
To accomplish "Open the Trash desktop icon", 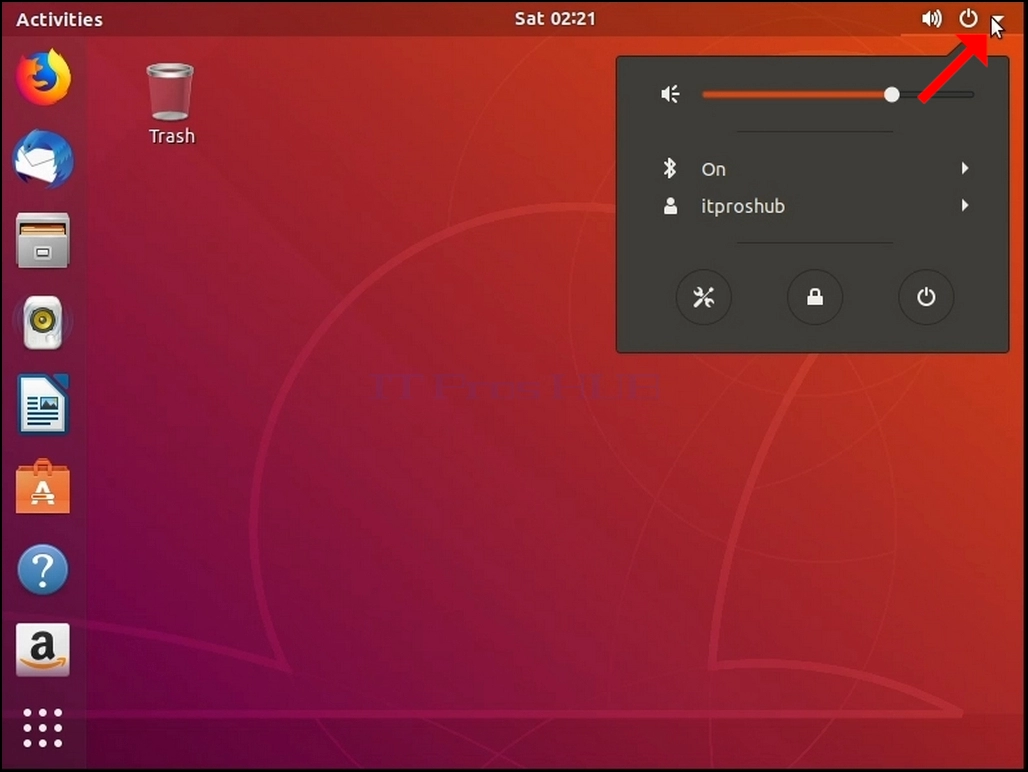I will (x=170, y=104).
